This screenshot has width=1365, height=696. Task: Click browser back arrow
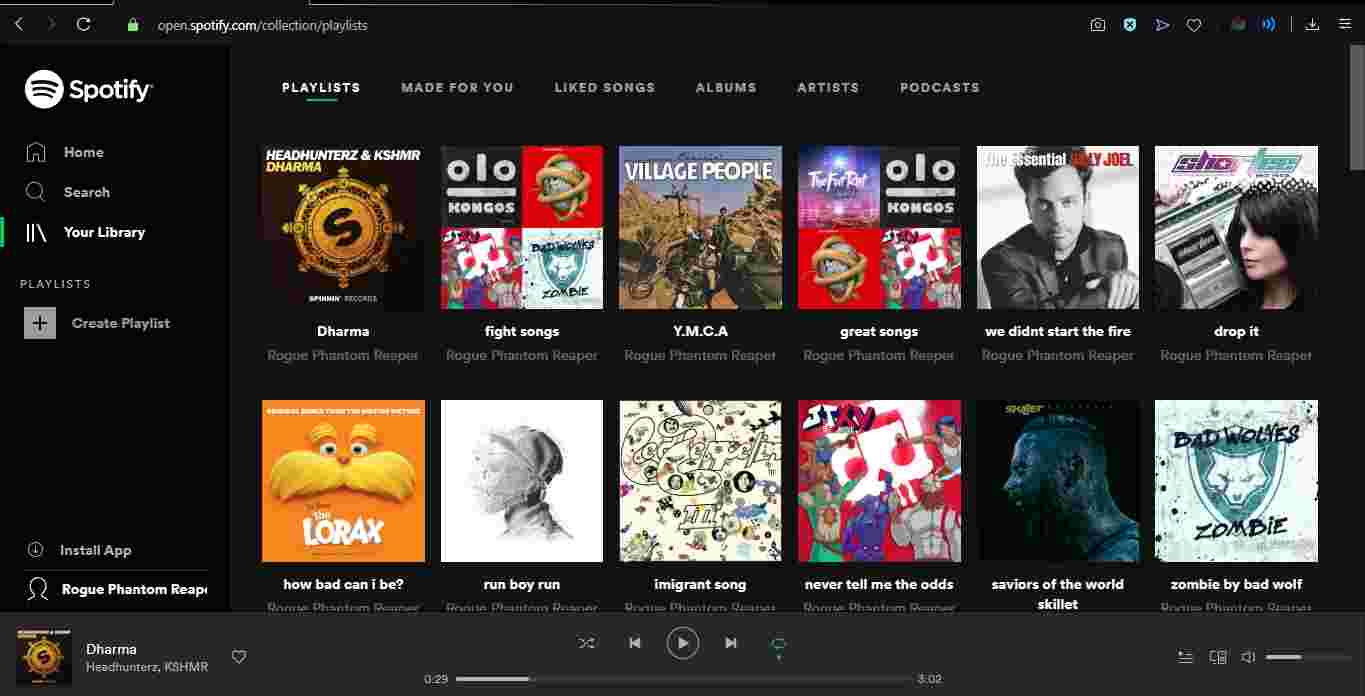tap(20, 24)
